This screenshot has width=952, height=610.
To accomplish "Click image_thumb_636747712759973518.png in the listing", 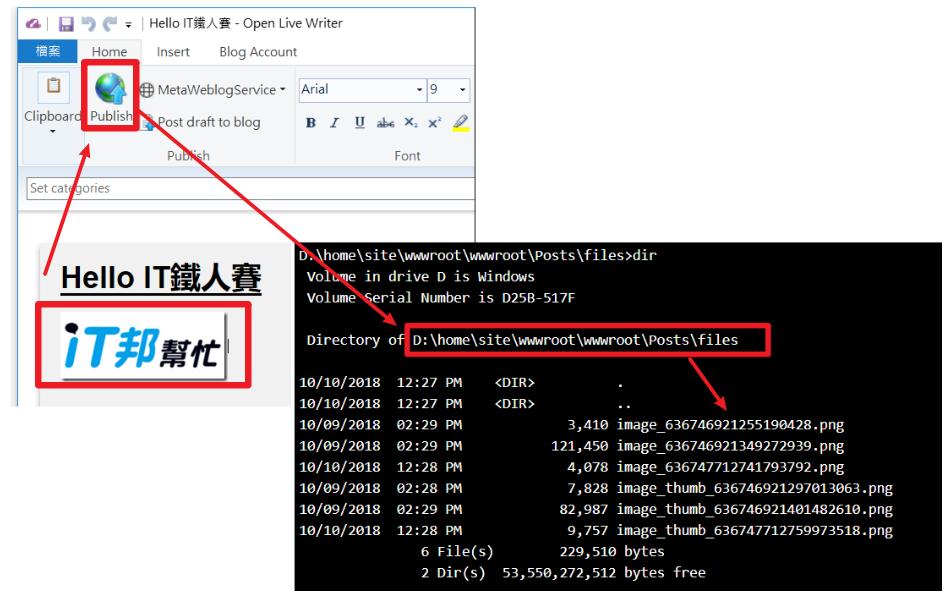I will (755, 530).
